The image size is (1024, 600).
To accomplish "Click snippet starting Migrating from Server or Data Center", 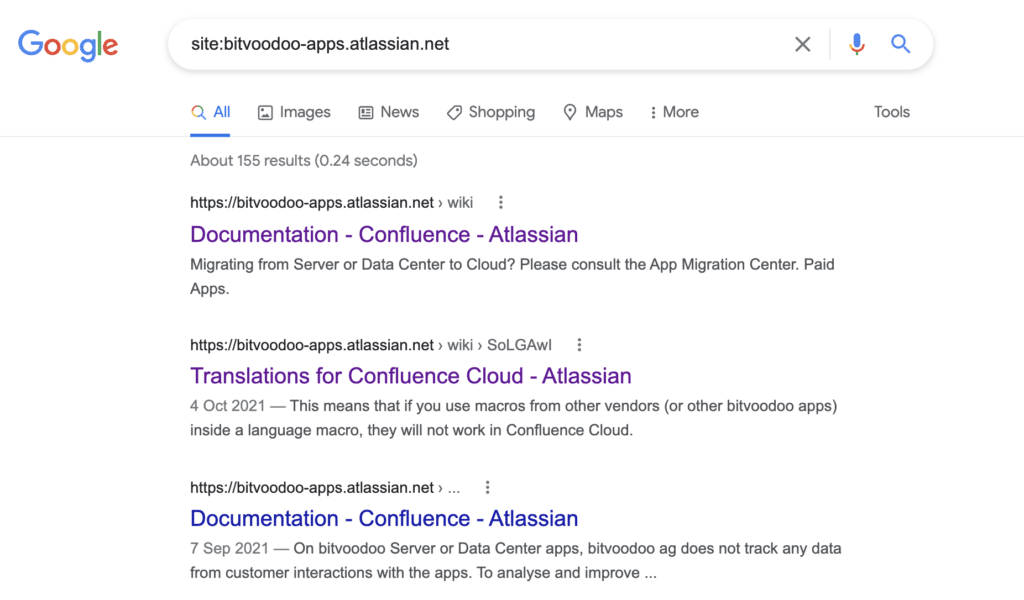I will (512, 276).
